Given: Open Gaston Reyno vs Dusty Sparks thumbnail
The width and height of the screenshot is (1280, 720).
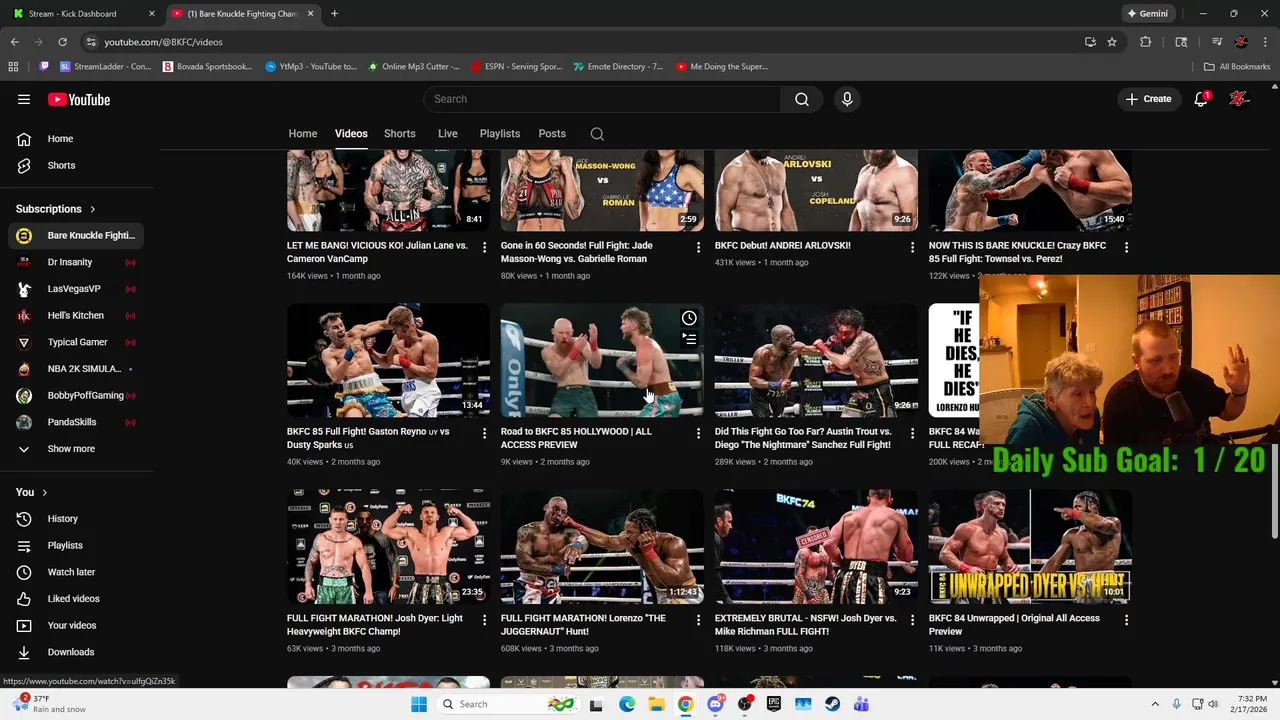Looking at the screenshot, I should click(388, 360).
